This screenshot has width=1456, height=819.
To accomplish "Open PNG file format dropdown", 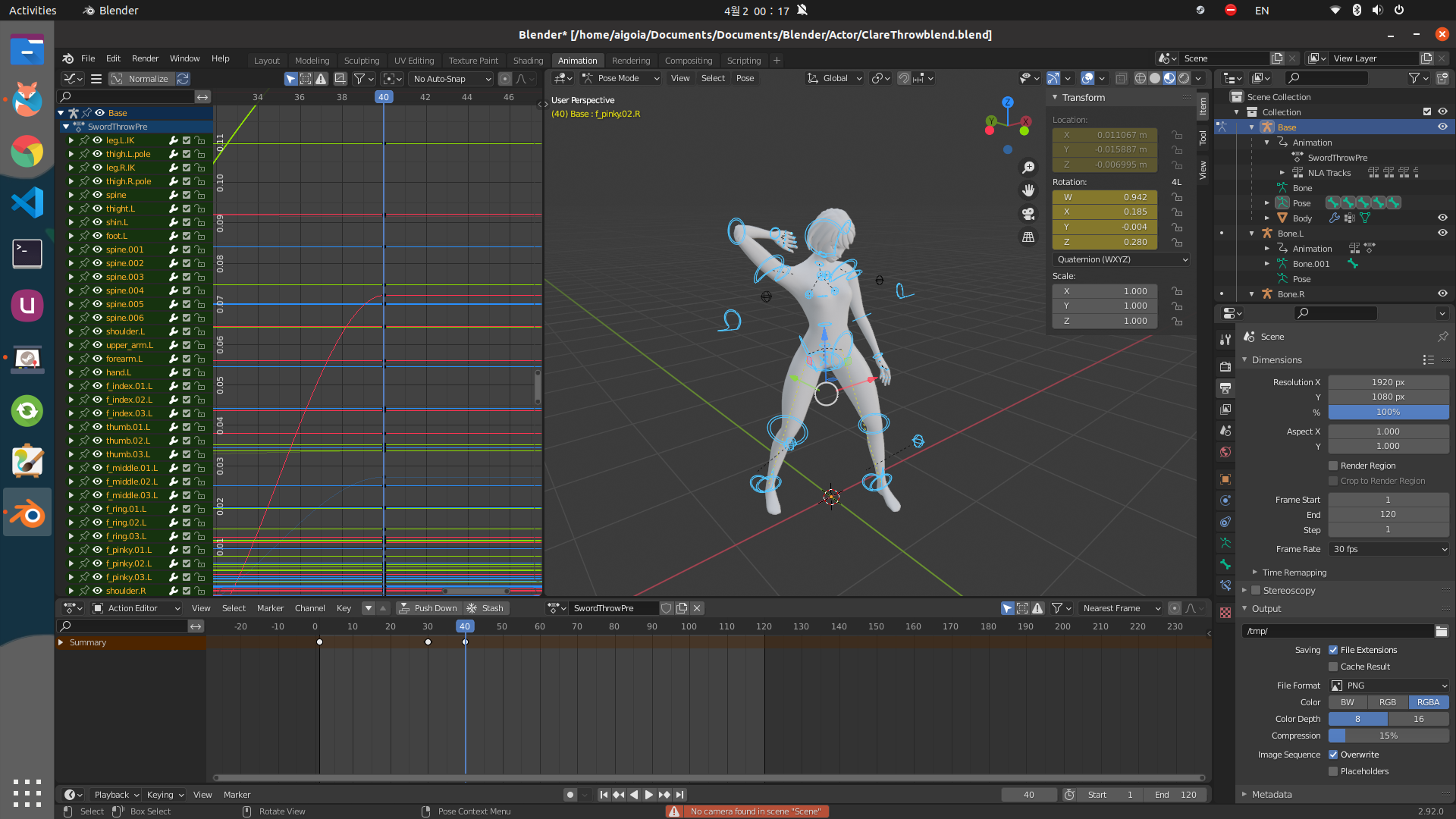I will click(x=1389, y=686).
